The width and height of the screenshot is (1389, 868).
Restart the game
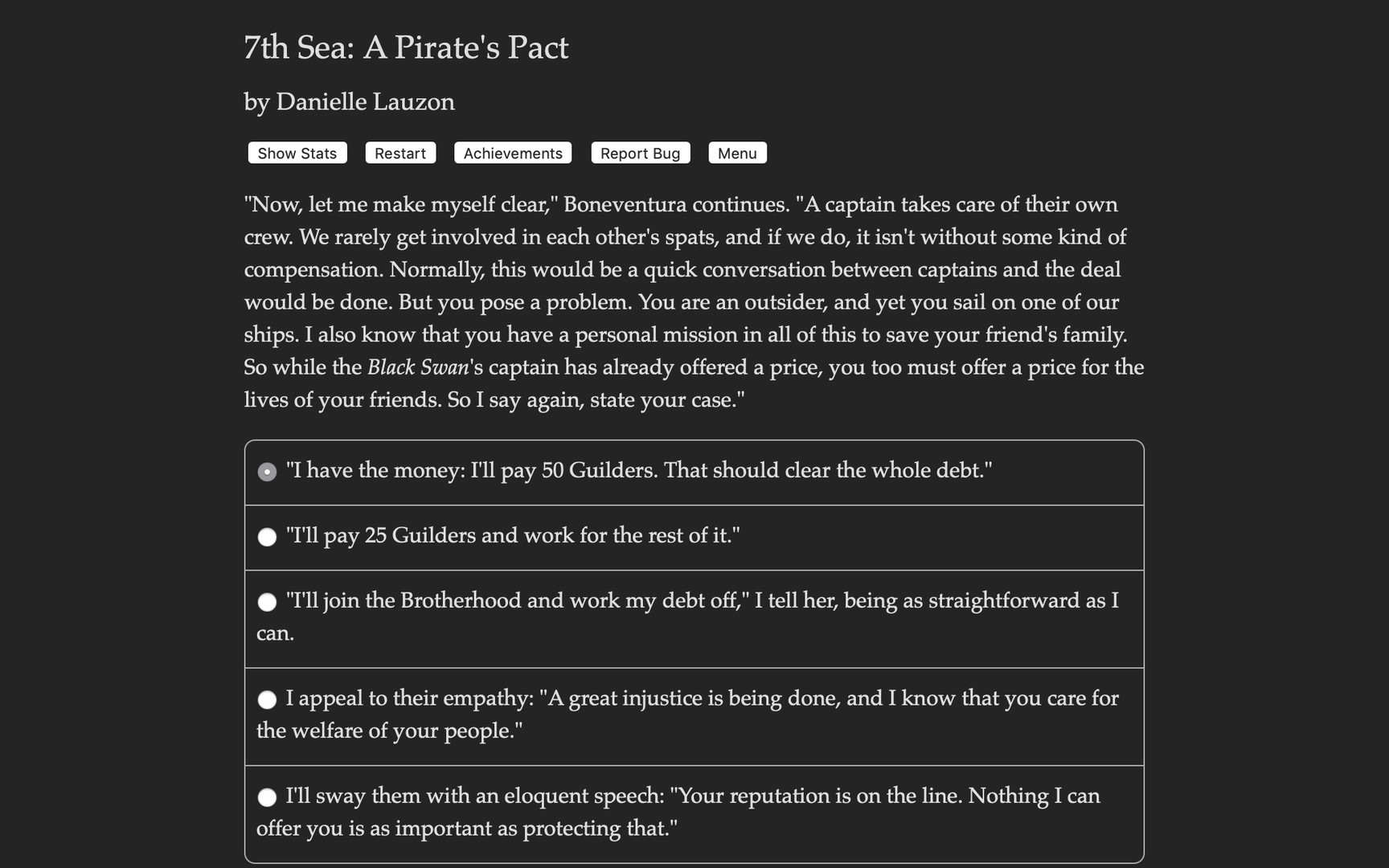(399, 153)
